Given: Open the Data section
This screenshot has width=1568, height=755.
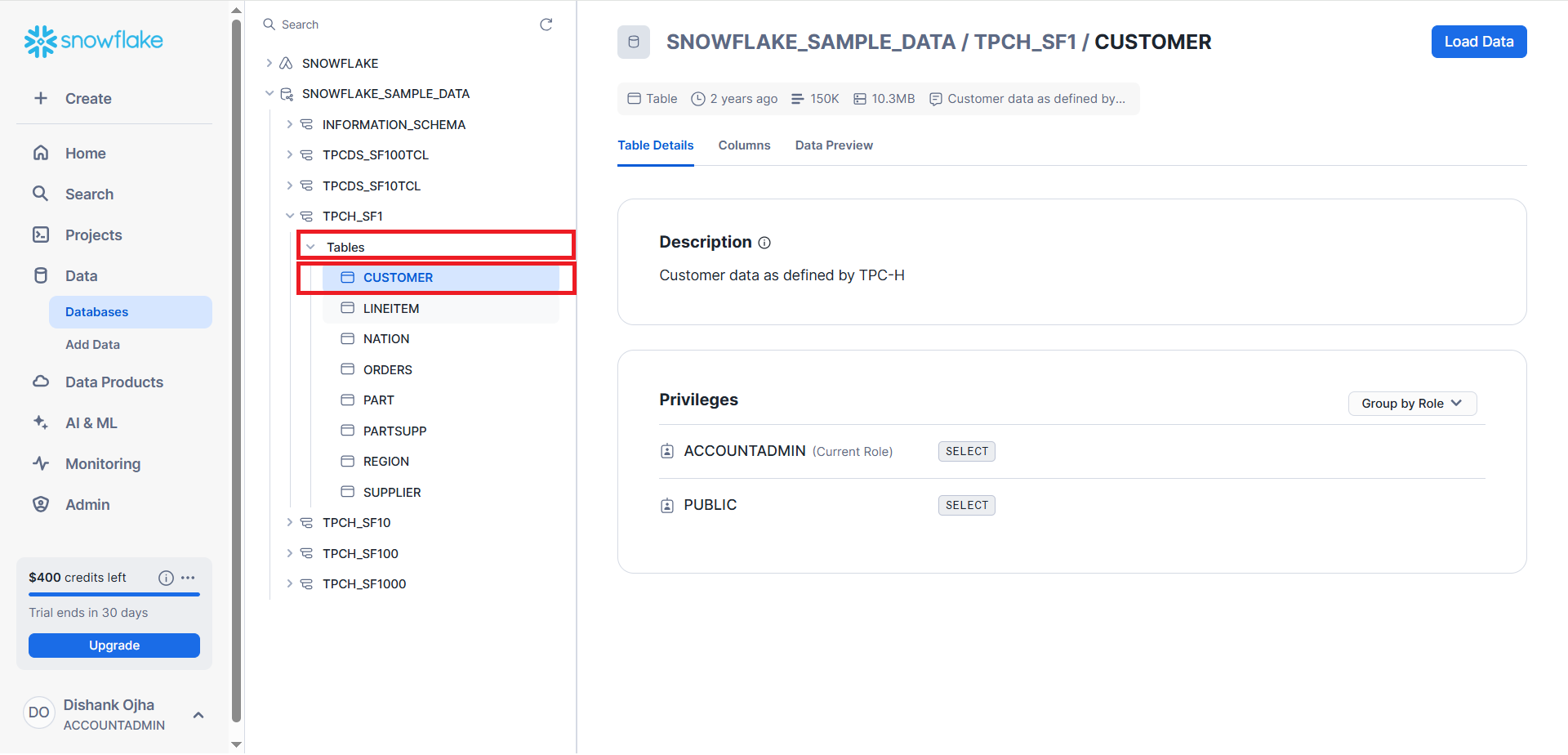Looking at the screenshot, I should [81, 275].
